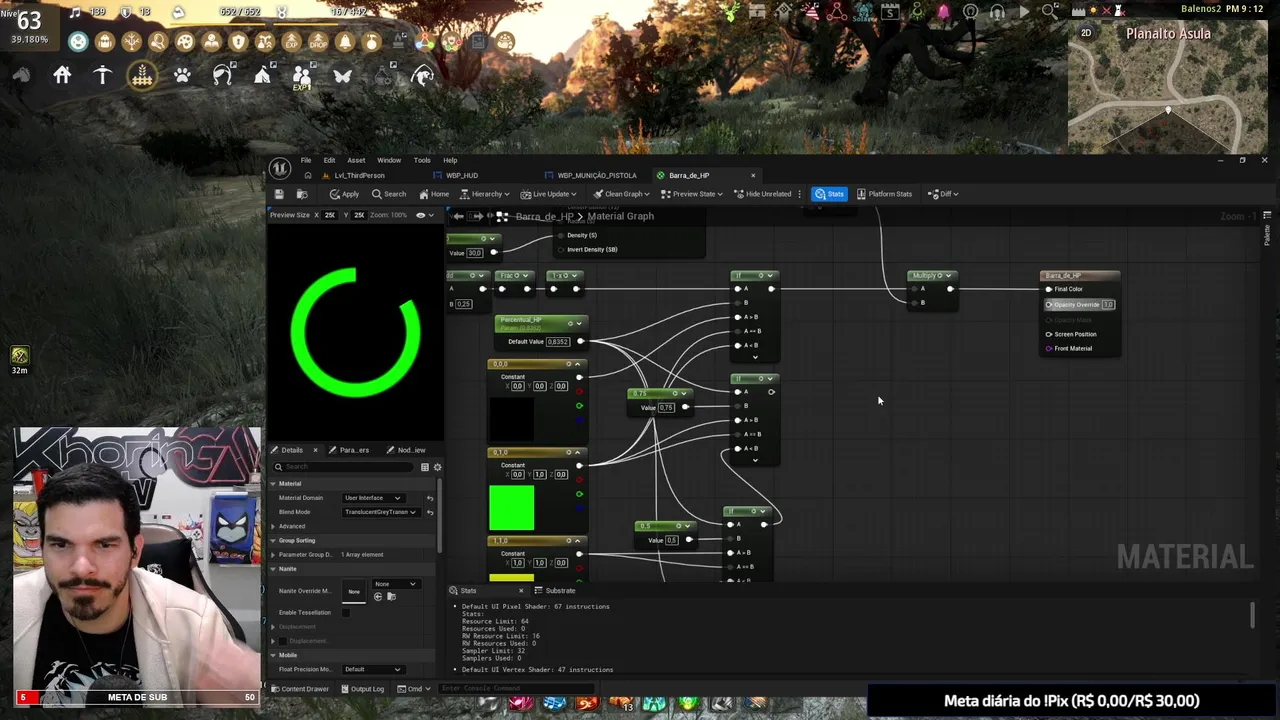Click the Percentual_HP Default Value field
Screen dimensions: 1280x720
[557, 342]
